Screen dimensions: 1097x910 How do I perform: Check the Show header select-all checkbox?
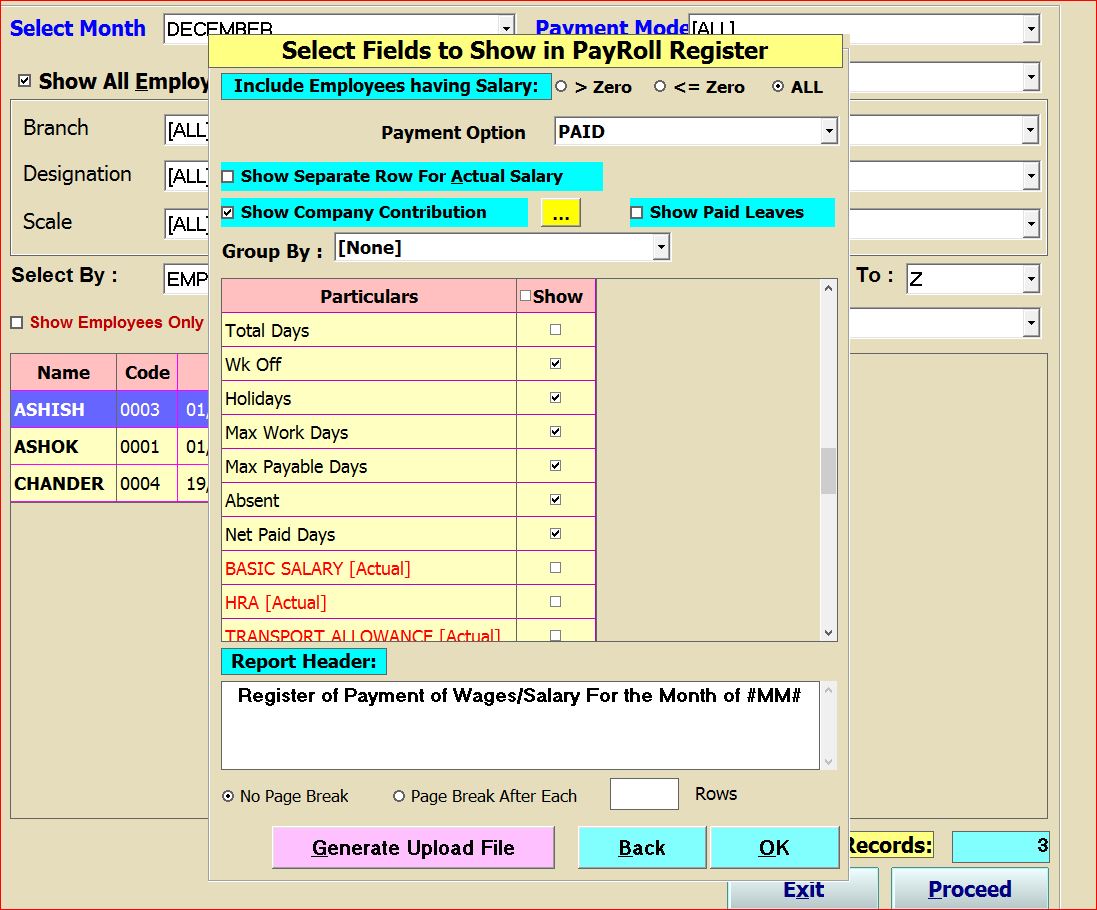point(526,296)
